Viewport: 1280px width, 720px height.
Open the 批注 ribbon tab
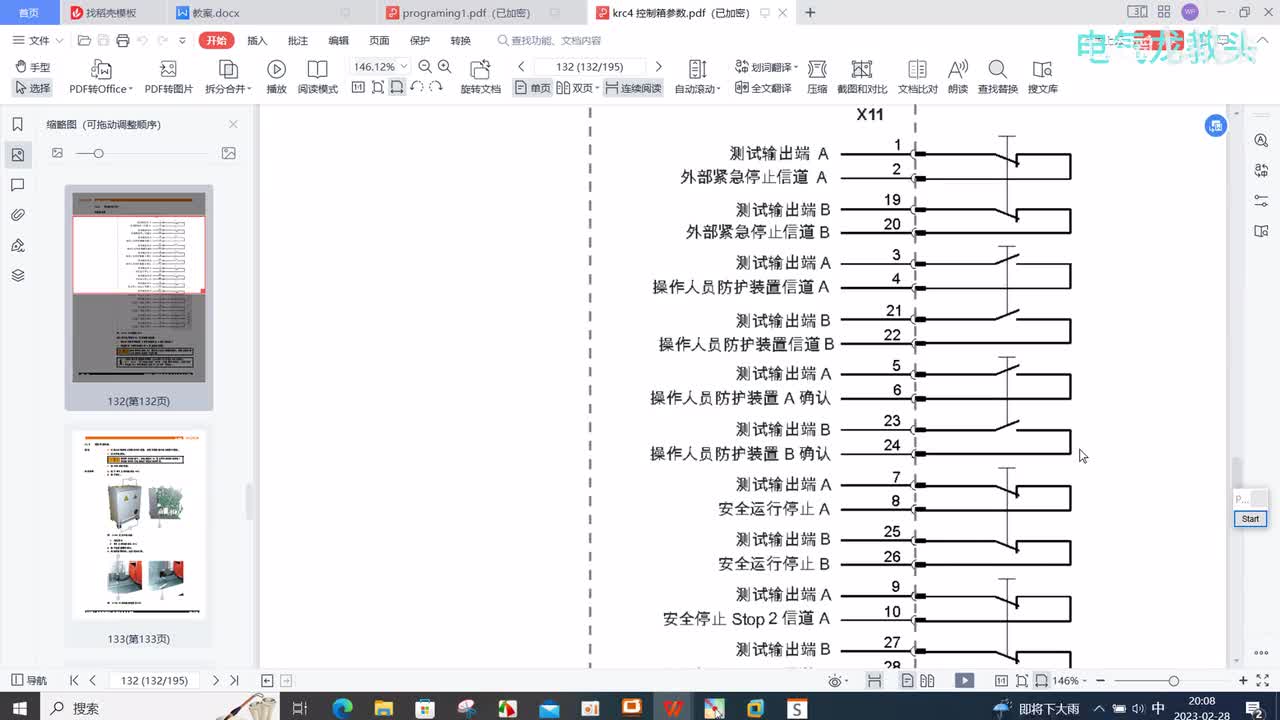point(298,40)
